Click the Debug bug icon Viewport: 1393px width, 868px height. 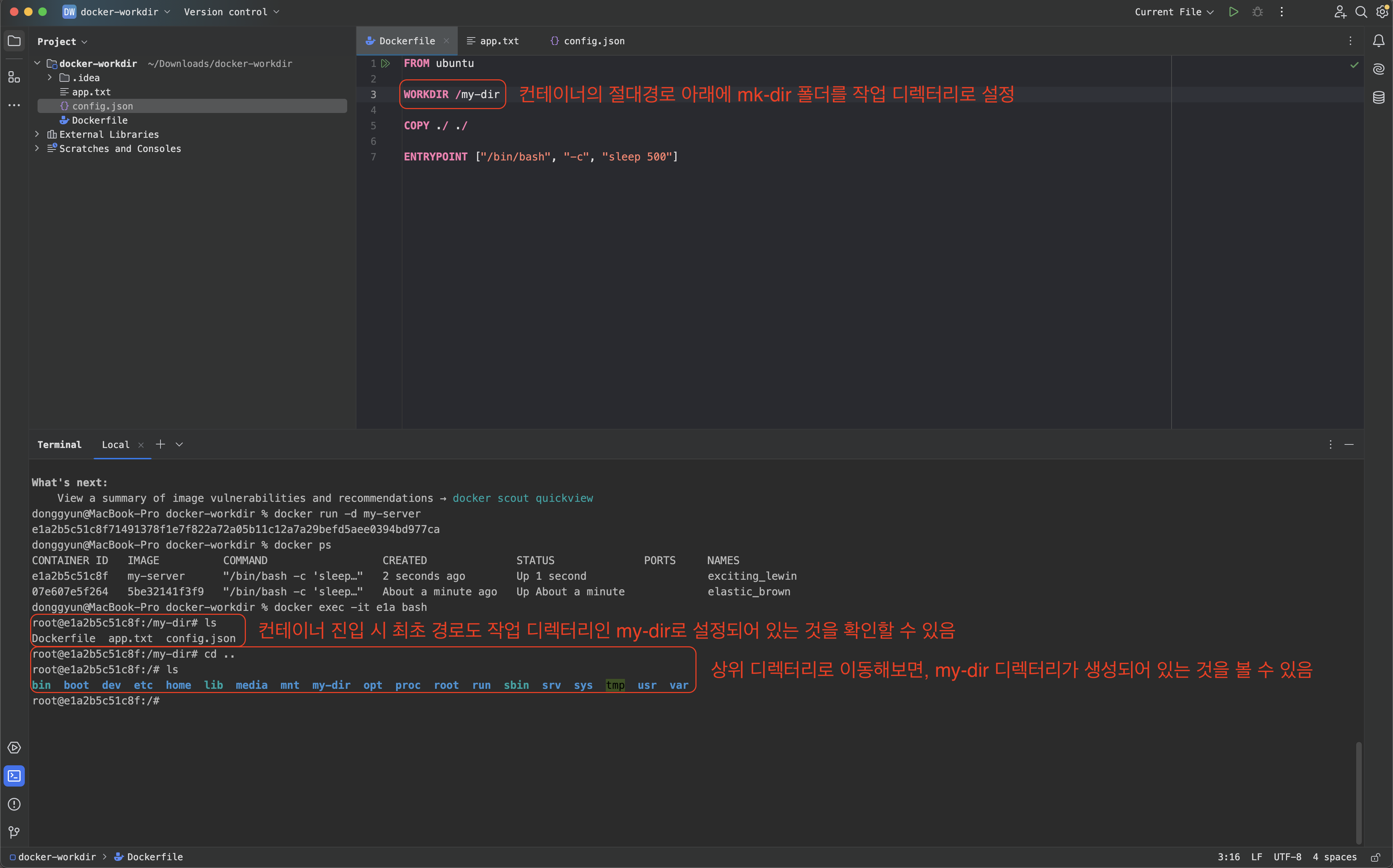click(x=1257, y=12)
